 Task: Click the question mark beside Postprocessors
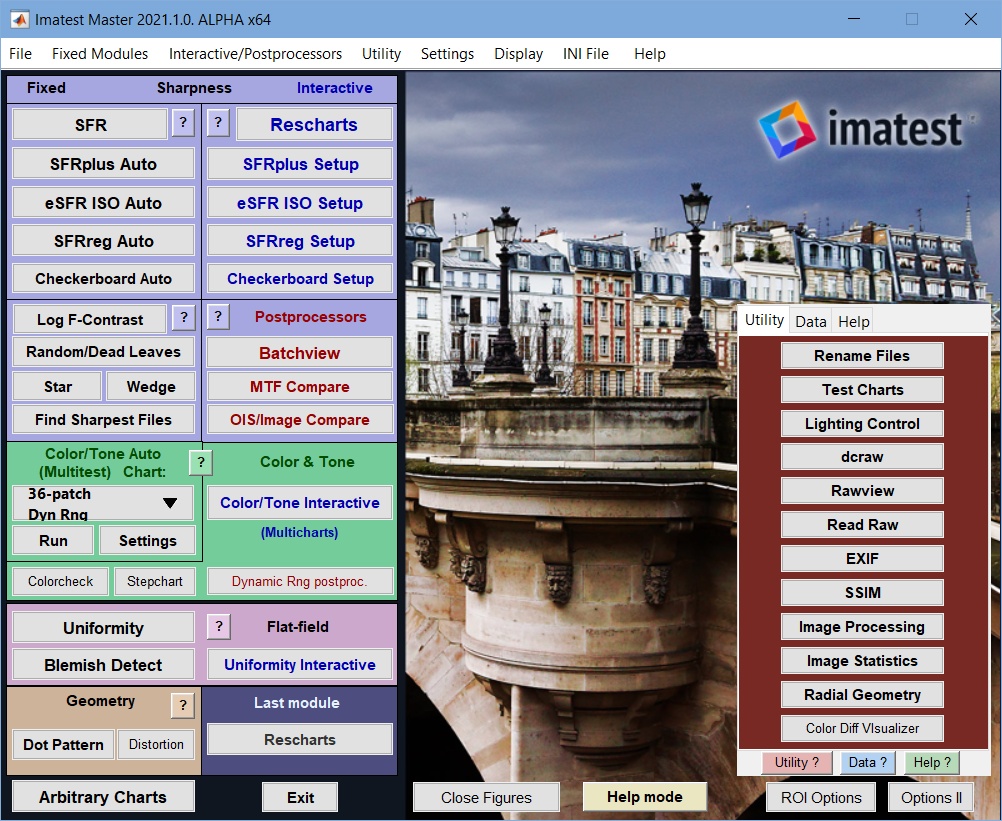(x=218, y=316)
